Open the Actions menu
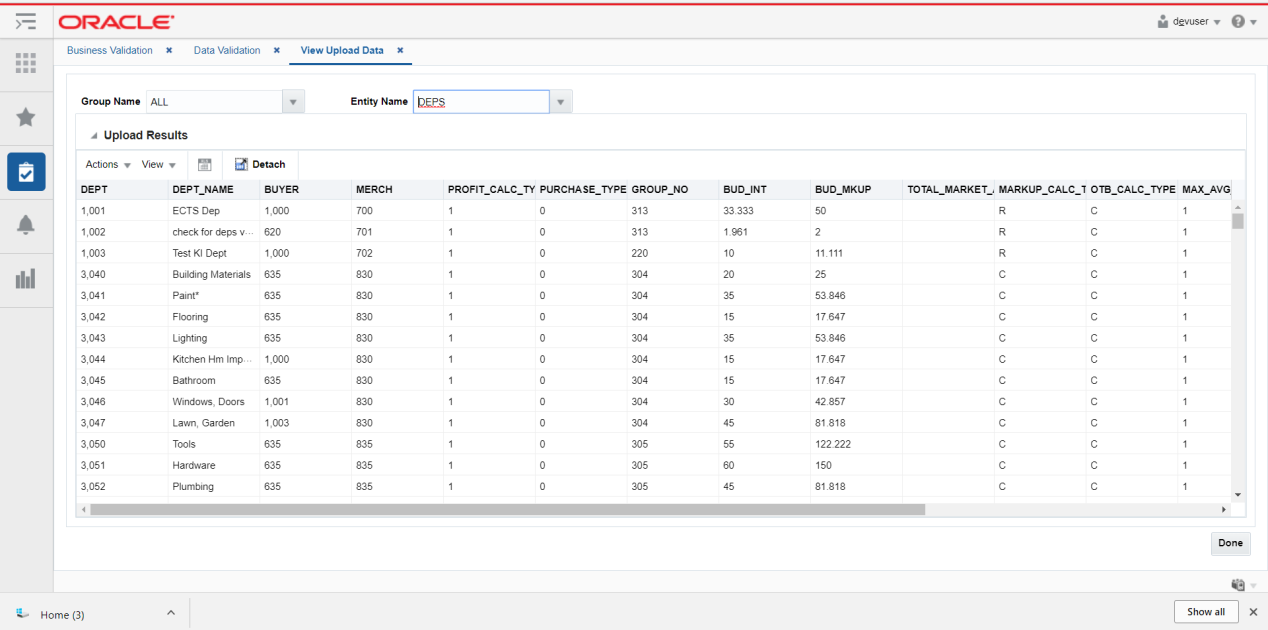This screenshot has height=630, width=1268. 108,165
